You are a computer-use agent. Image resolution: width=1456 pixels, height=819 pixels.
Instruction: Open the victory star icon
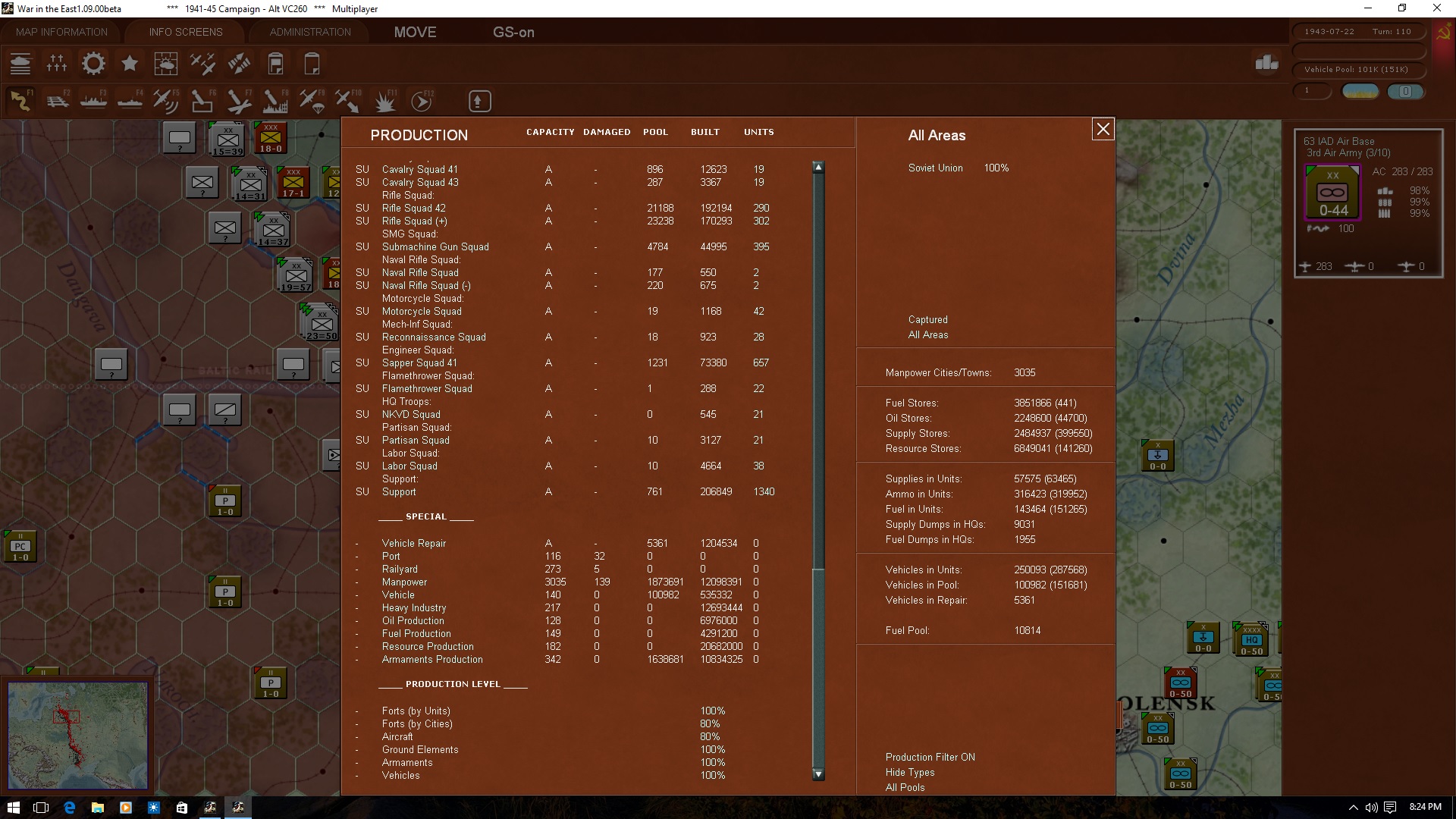130,64
